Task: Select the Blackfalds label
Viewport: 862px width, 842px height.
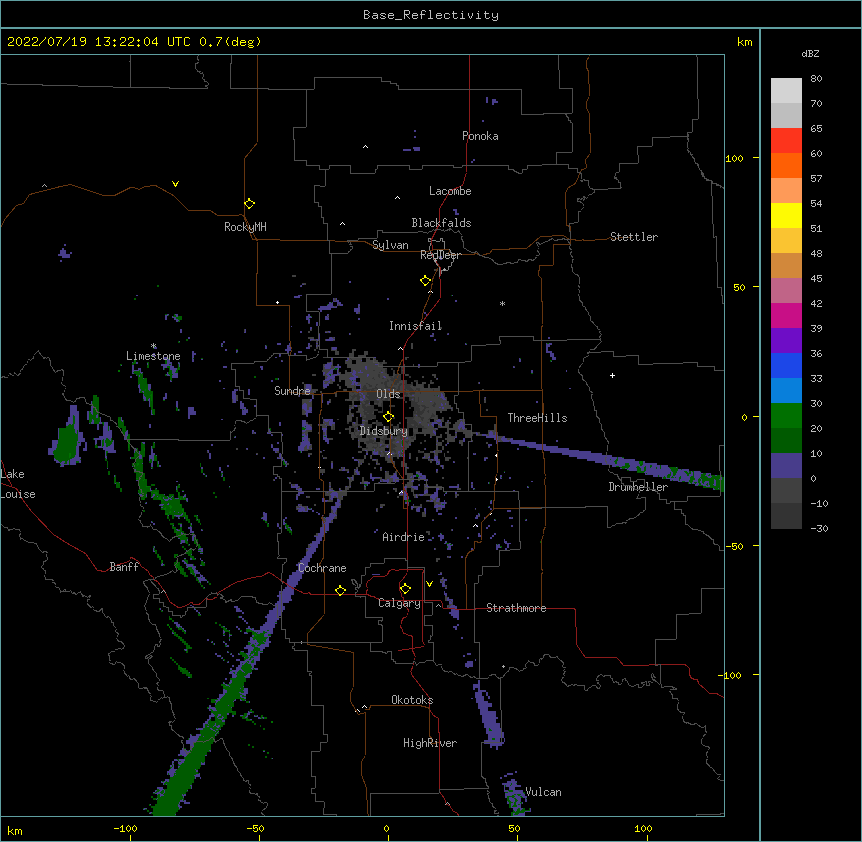Action: [441, 223]
